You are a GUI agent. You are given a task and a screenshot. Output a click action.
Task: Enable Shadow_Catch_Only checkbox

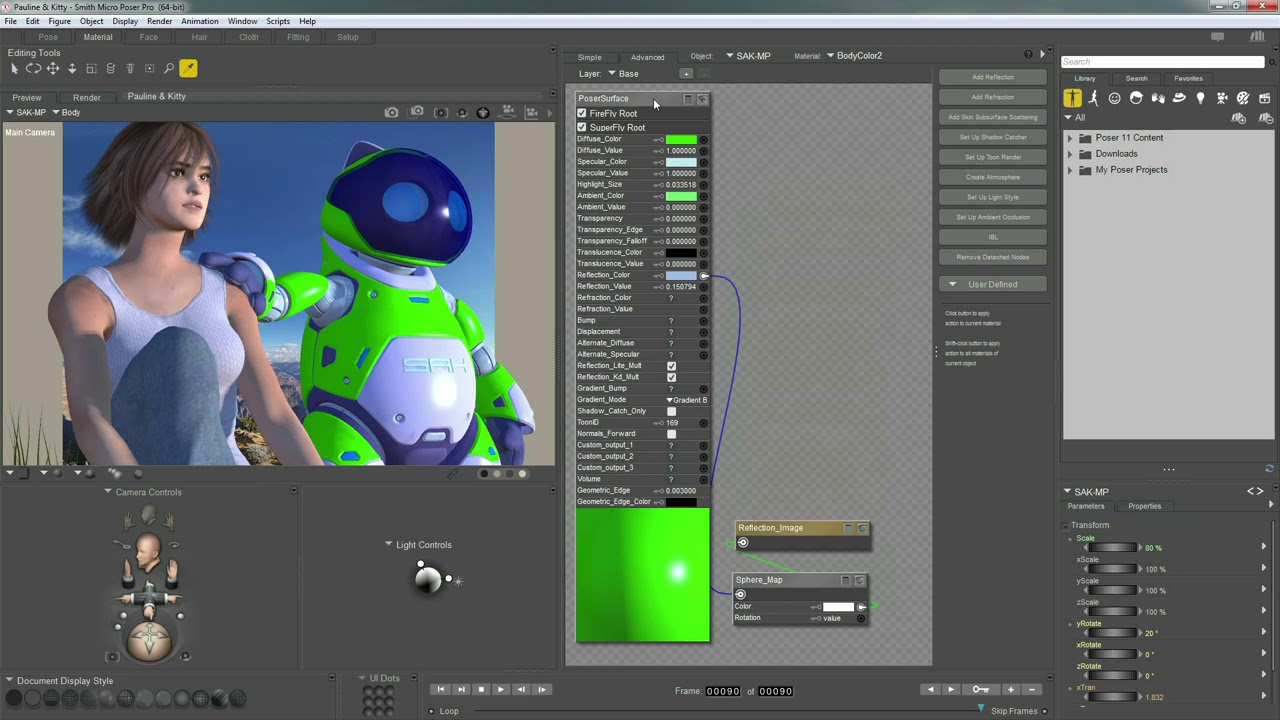[671, 411]
